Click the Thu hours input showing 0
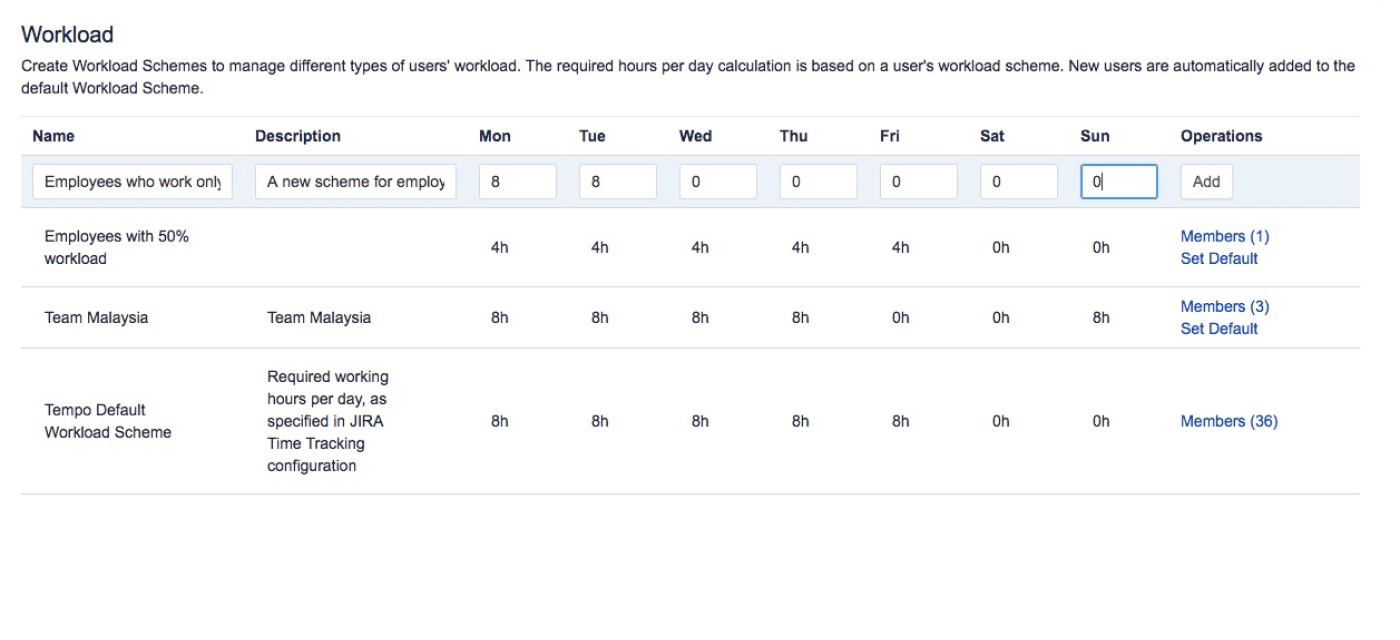 (818, 181)
